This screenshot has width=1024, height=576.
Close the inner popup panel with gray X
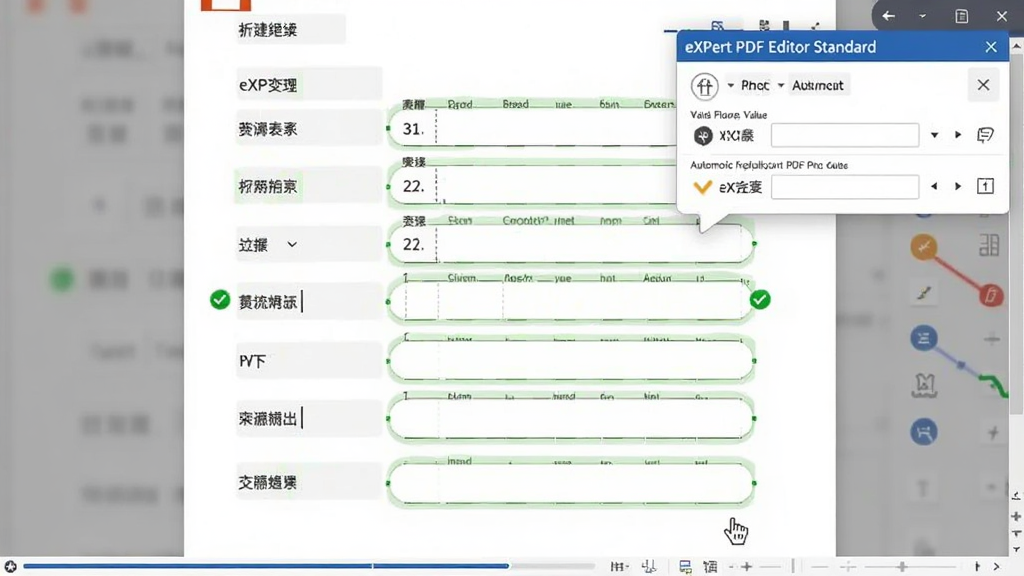click(x=983, y=85)
